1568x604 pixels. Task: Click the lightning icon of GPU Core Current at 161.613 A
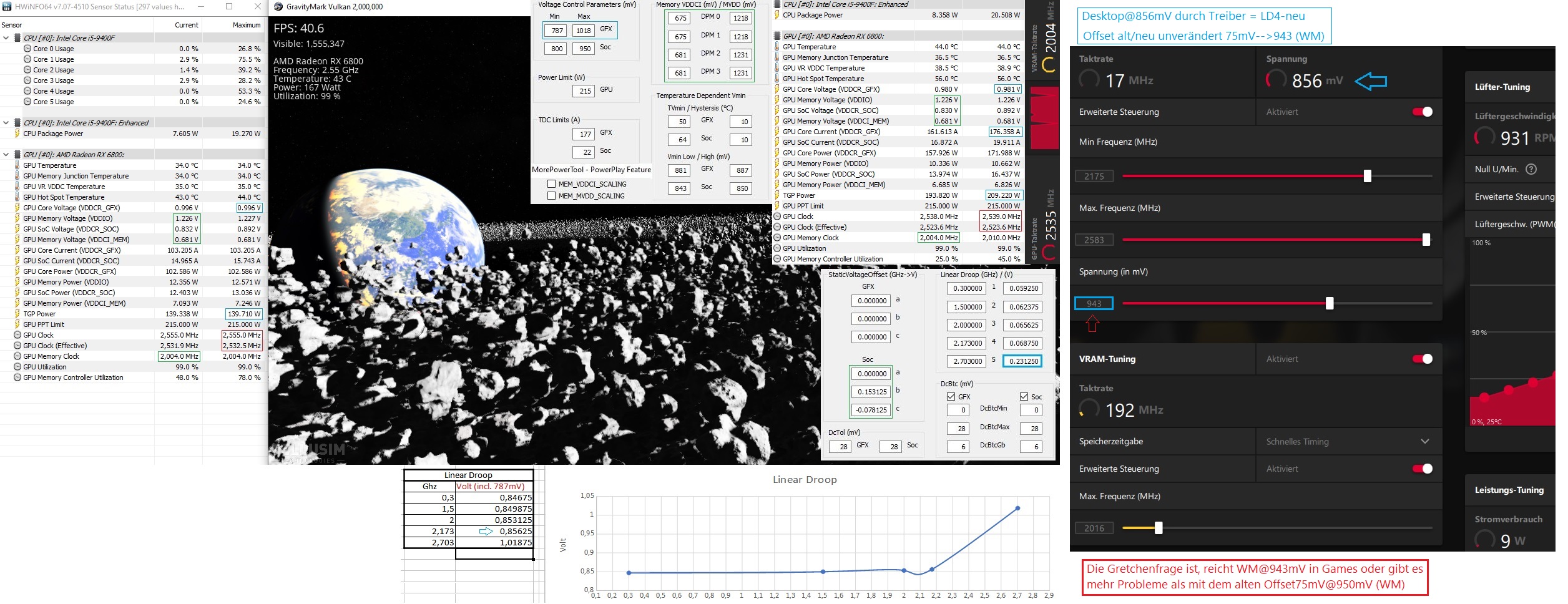click(x=777, y=132)
